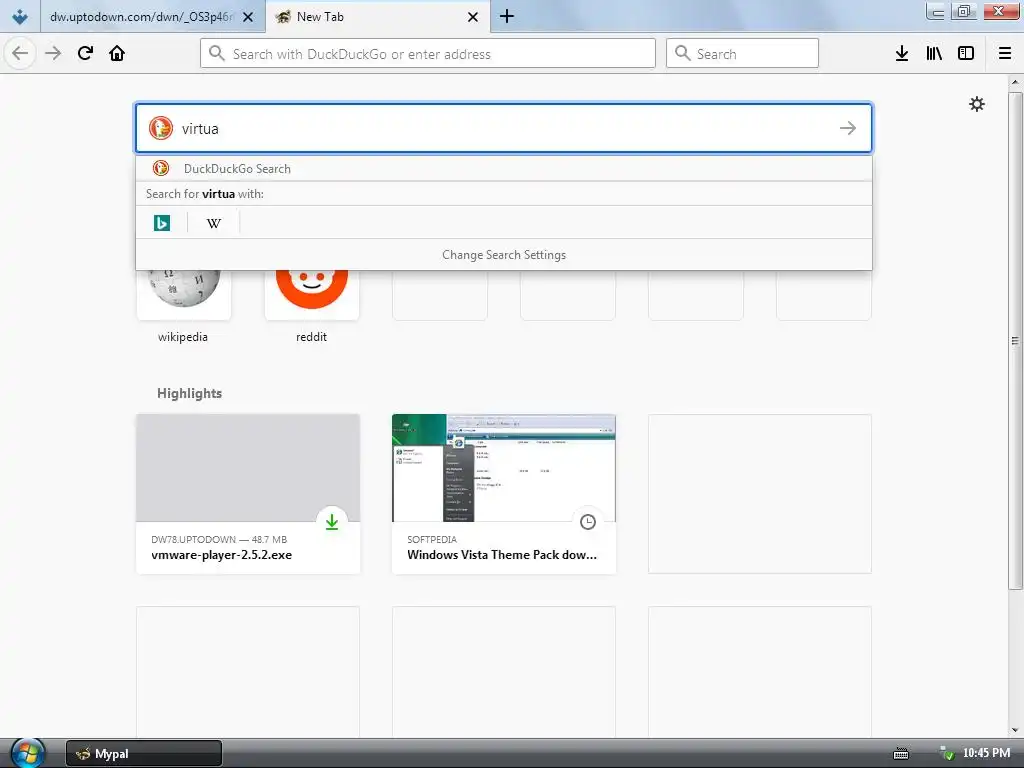The width and height of the screenshot is (1024, 768).
Task: Select the Mypal taskbar button
Action: point(144,754)
